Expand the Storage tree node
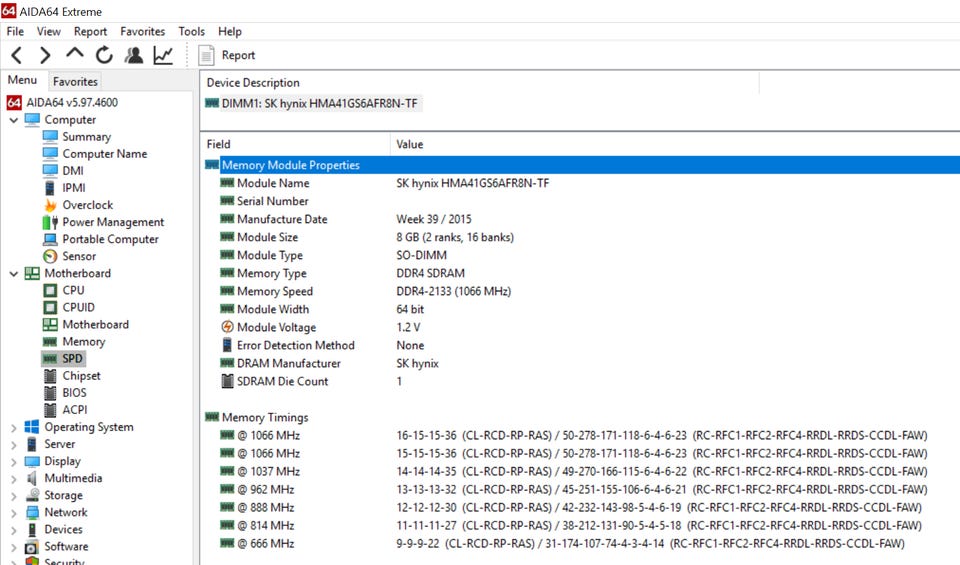 pyautogui.click(x=13, y=496)
